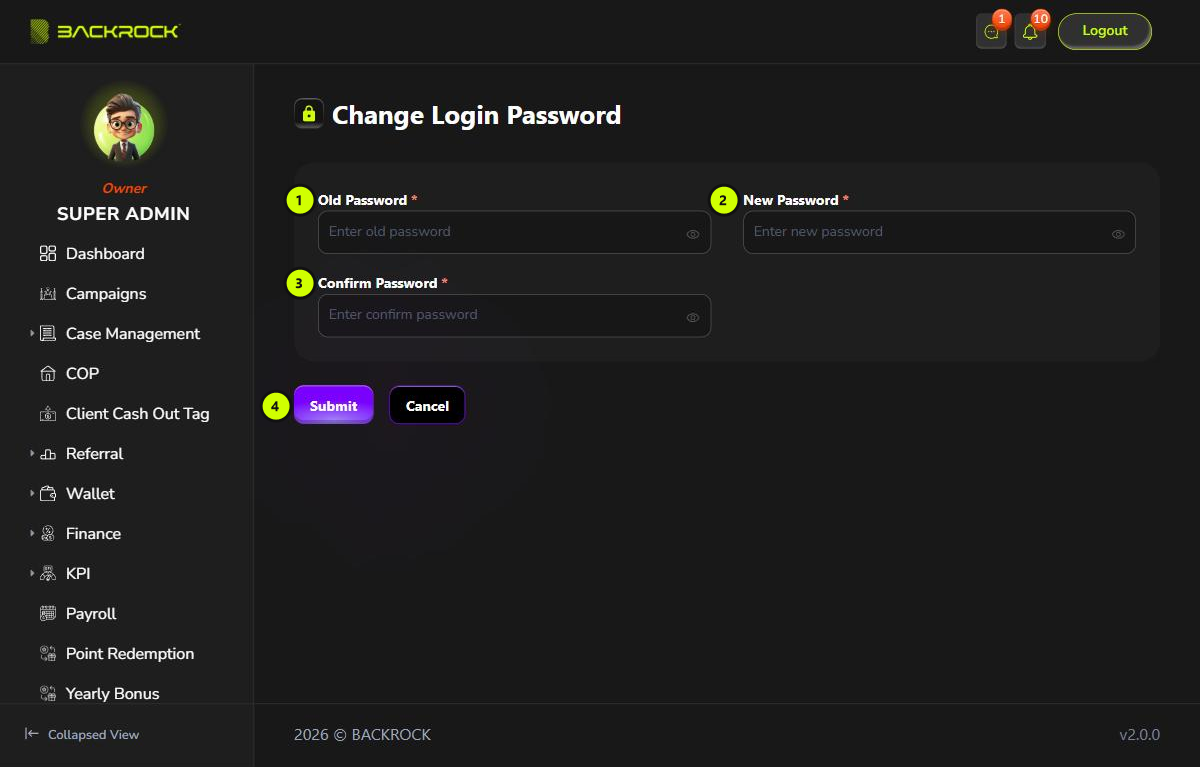Open Dashboard from the sidebar
The height and width of the screenshot is (767, 1200).
click(105, 254)
